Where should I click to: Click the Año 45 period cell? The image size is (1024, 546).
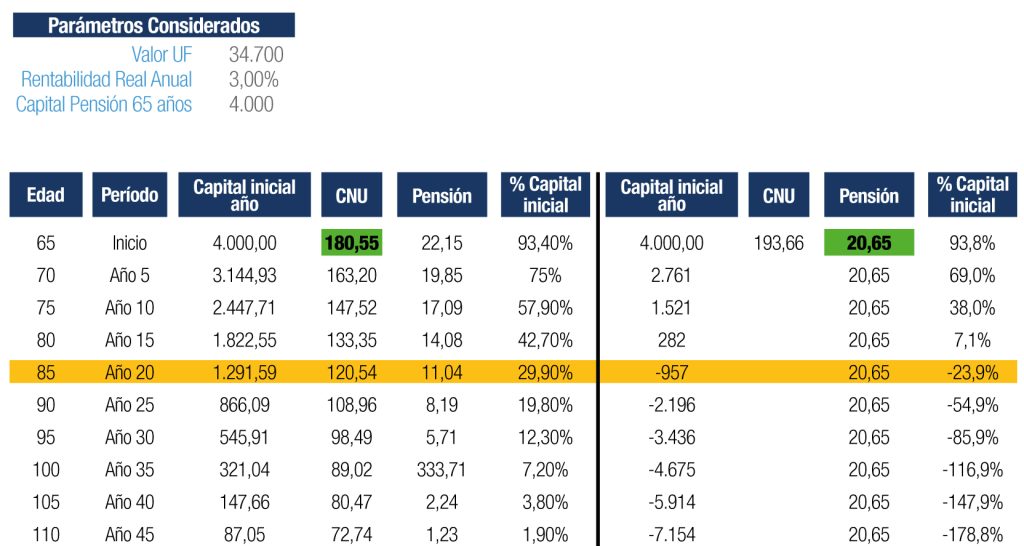[130, 535]
